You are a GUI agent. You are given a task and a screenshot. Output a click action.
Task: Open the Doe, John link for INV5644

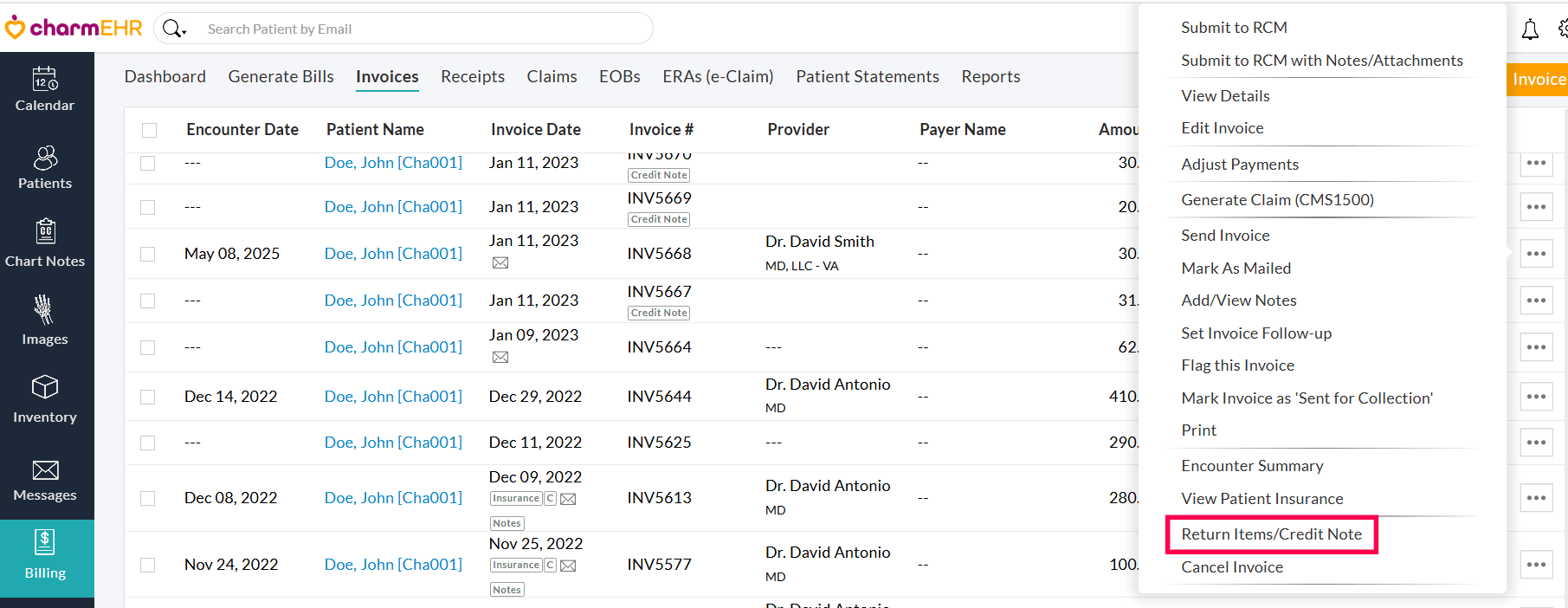(393, 397)
